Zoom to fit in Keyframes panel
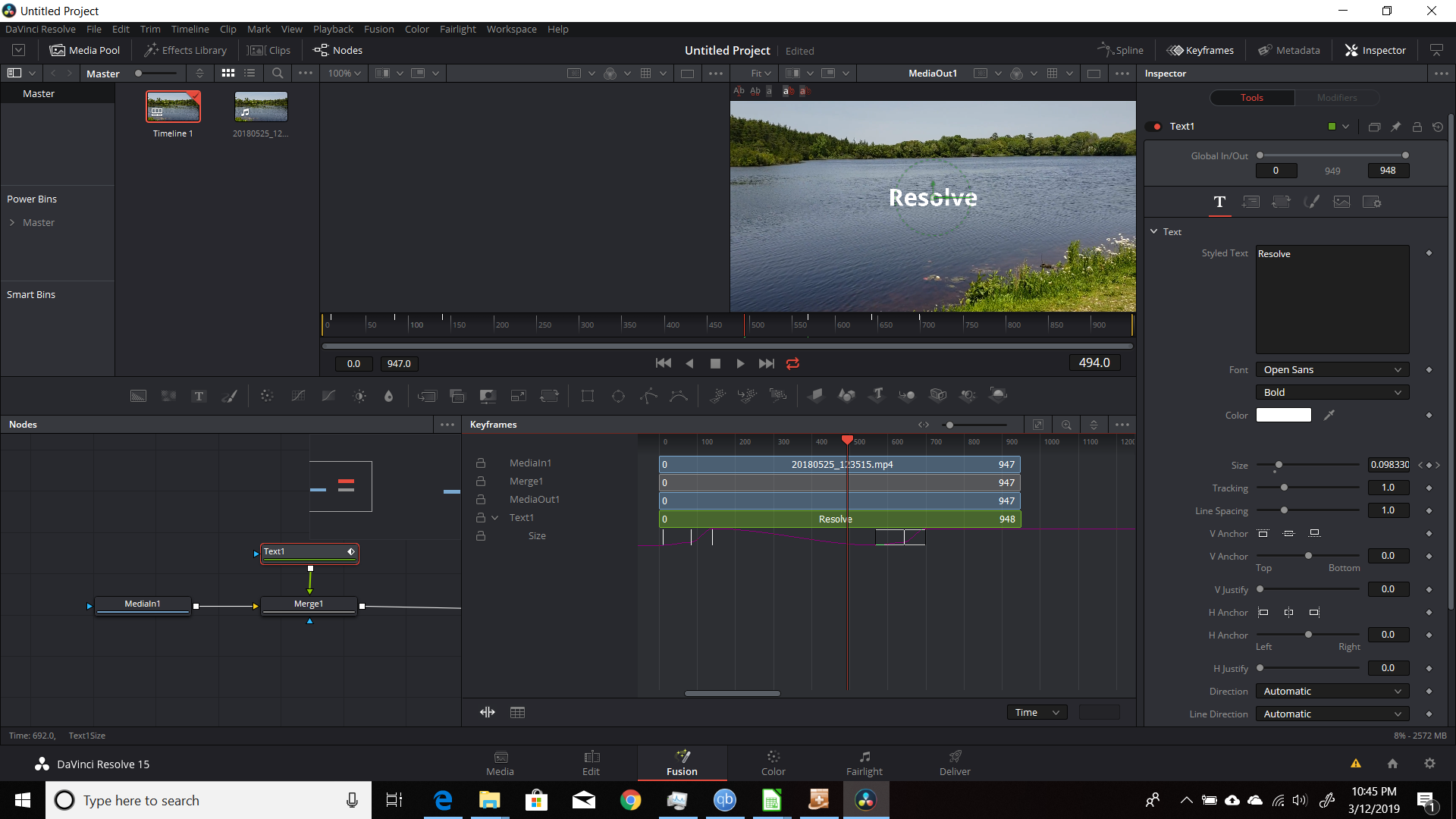 (x=1038, y=425)
